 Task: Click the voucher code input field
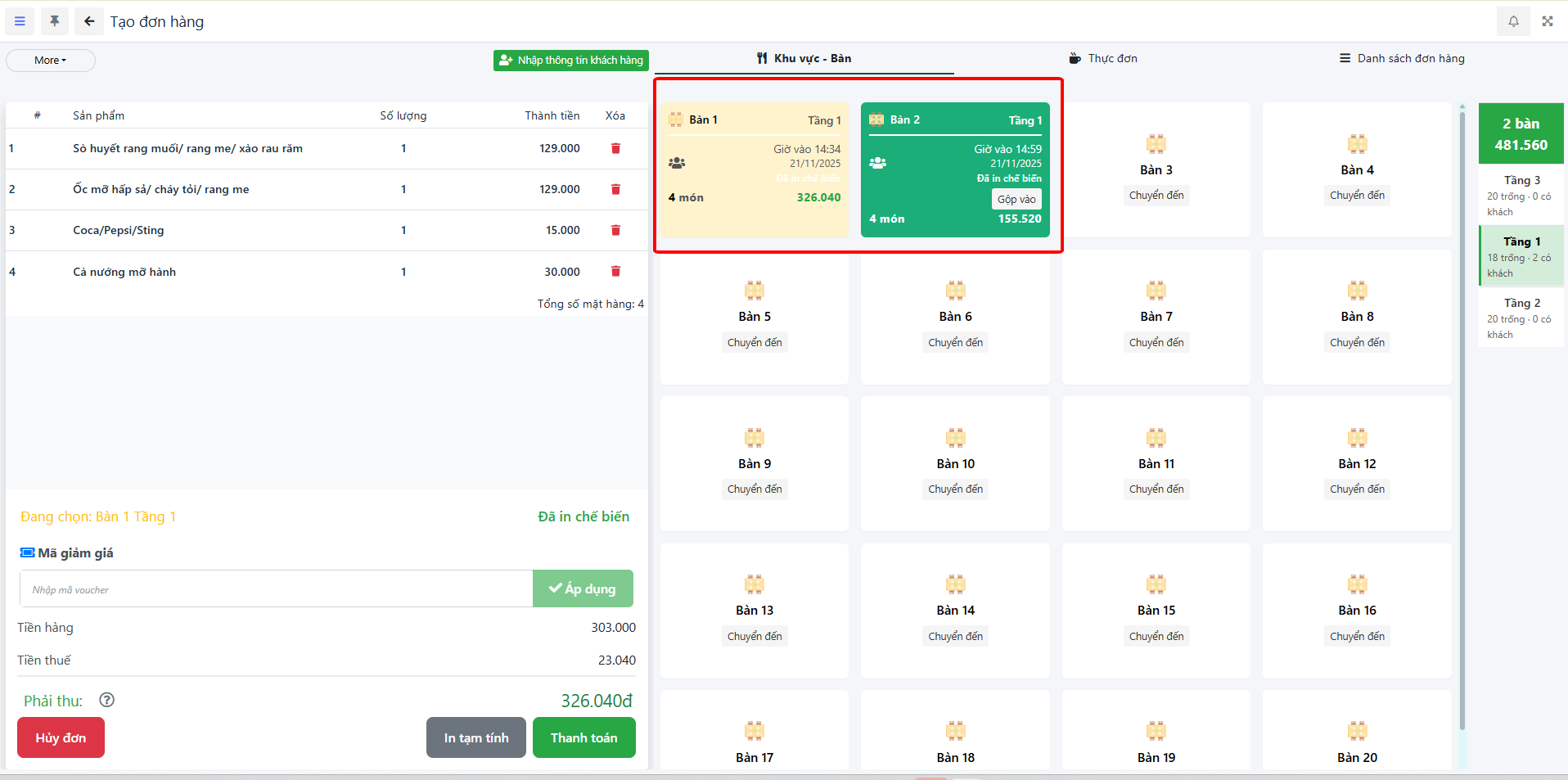pyautogui.click(x=276, y=589)
